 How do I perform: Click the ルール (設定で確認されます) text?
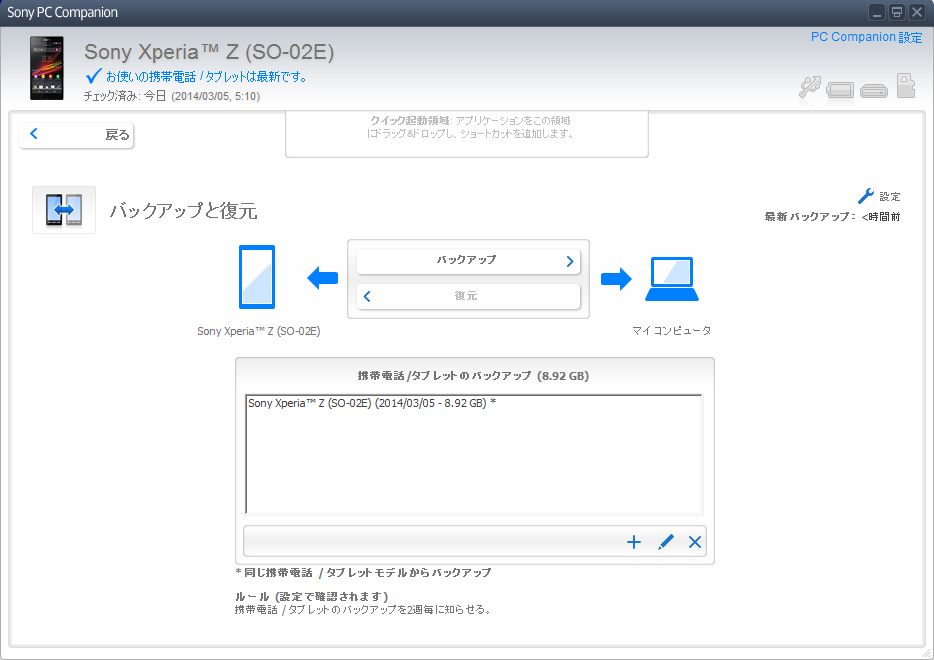(312, 596)
